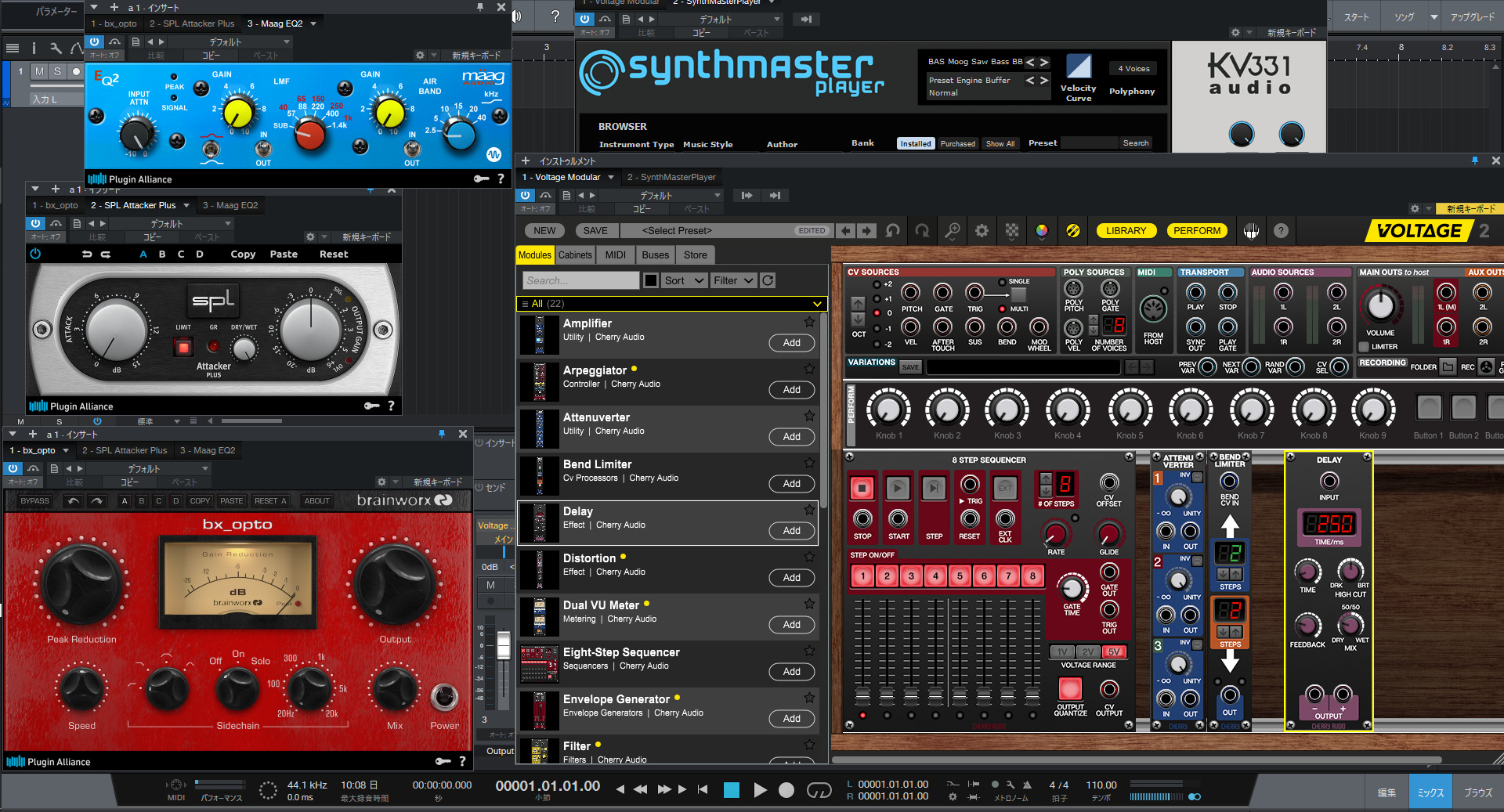Toggle the SPL Attacker power icon

click(35, 254)
